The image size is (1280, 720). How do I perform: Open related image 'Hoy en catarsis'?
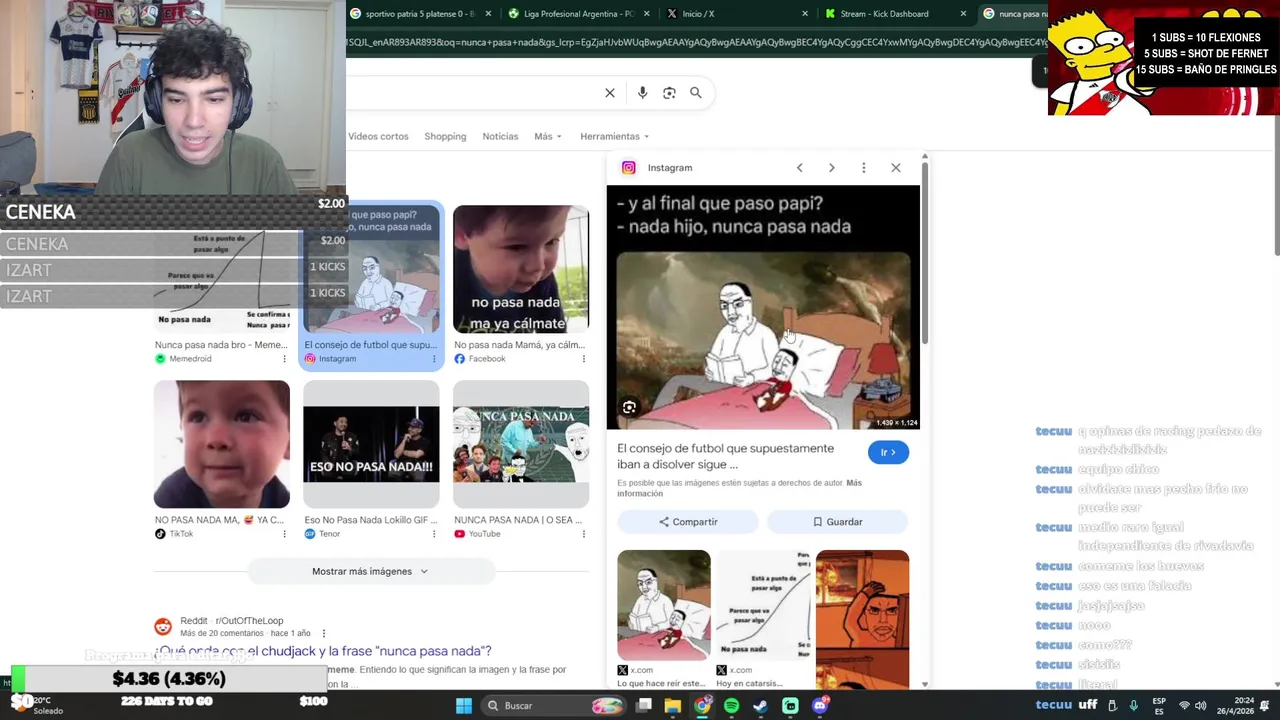[763, 605]
